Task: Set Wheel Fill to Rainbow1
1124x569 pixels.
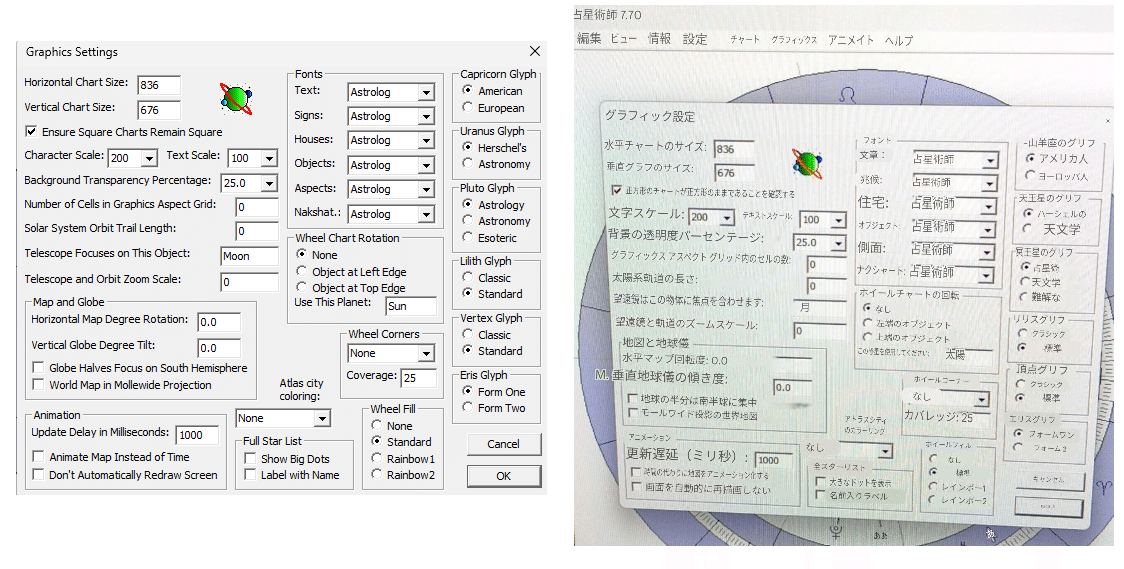Action: click(376, 458)
